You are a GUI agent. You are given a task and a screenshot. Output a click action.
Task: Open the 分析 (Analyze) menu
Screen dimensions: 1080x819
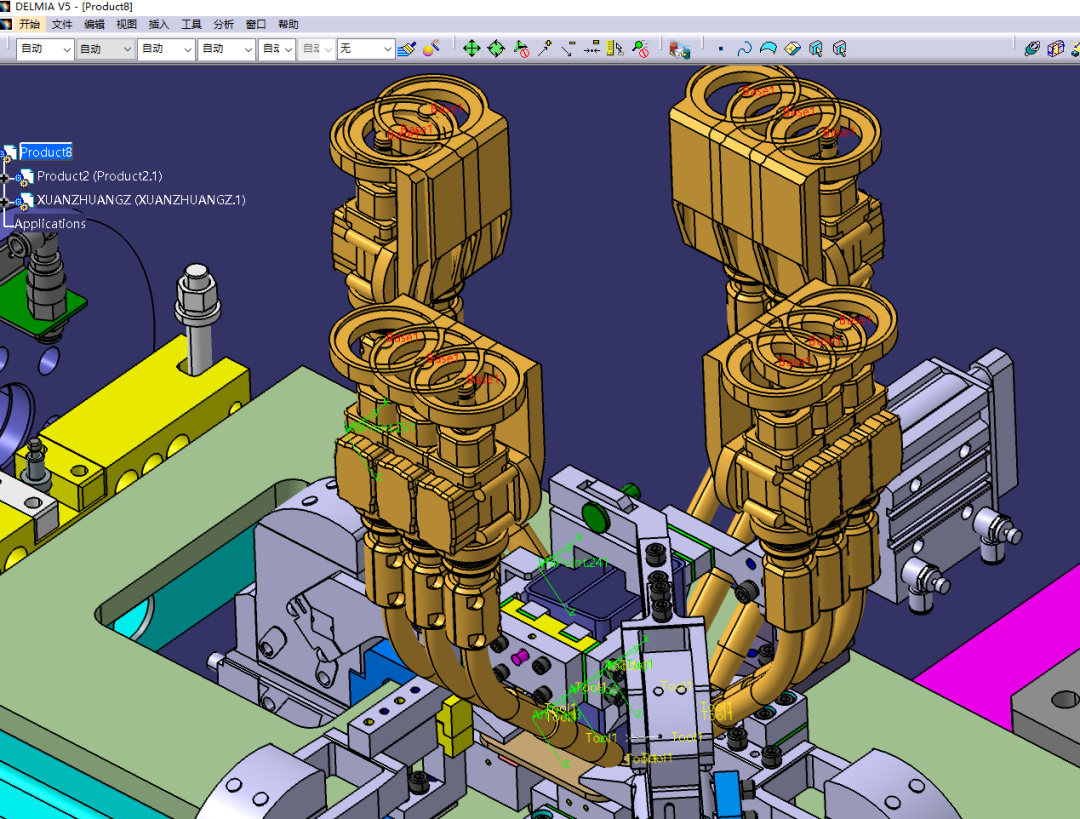coord(224,24)
